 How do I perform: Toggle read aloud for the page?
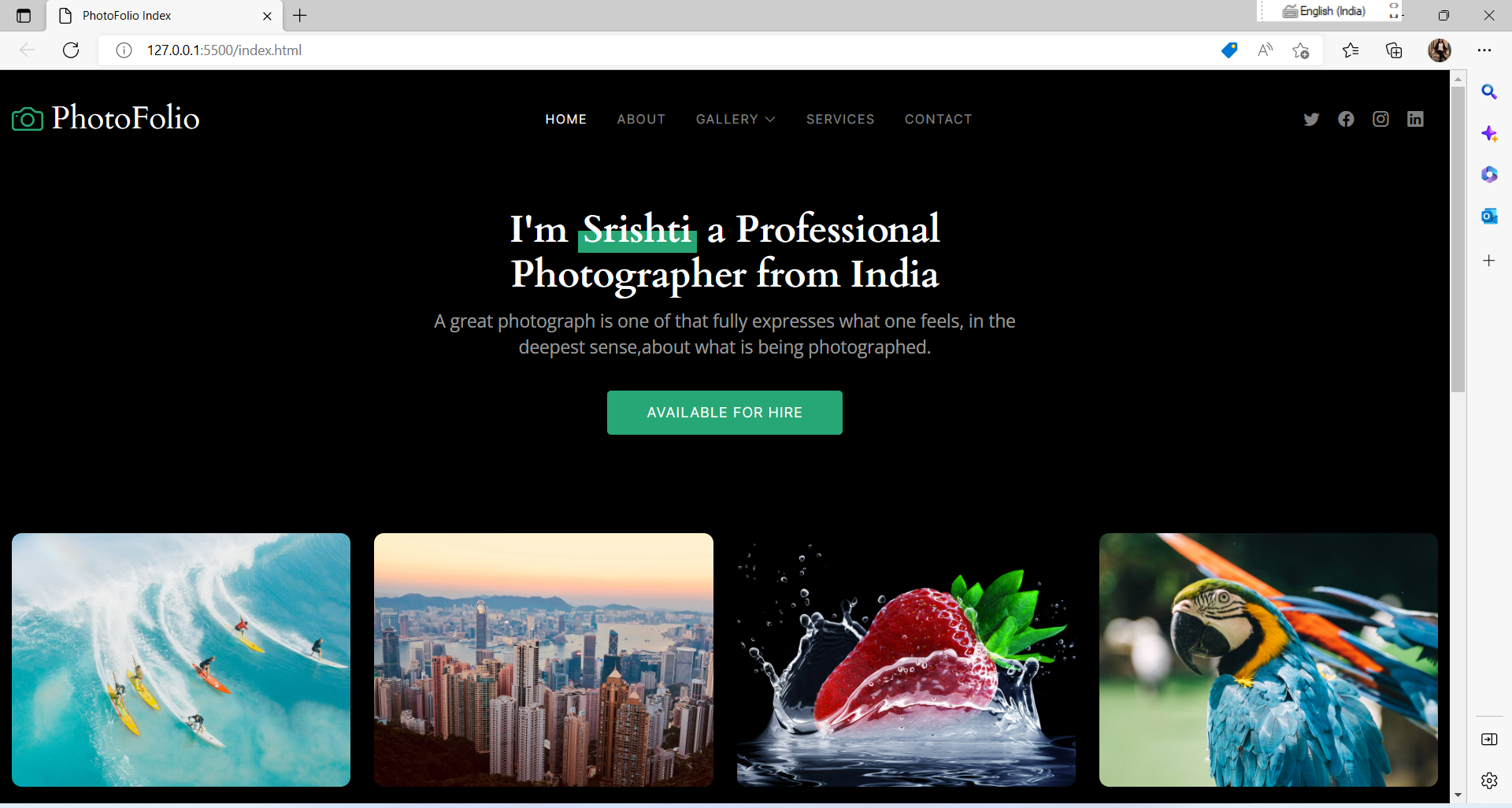pyautogui.click(x=1265, y=50)
